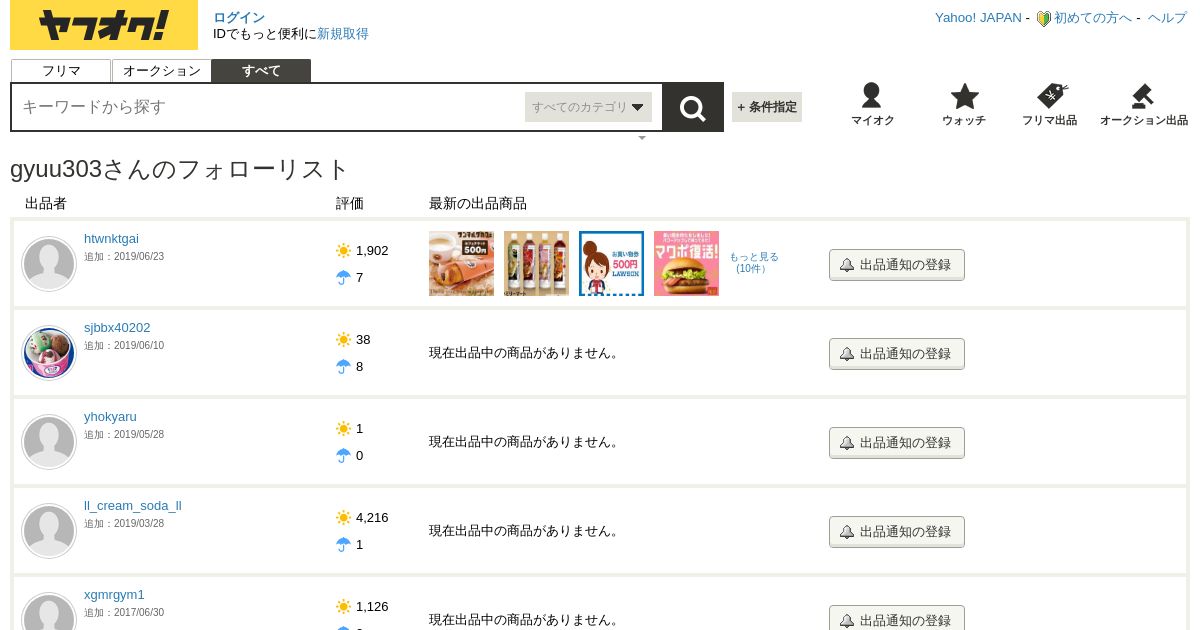Viewport: 1200px width, 630px height.
Task: Register listing notifications for yhokyaru
Action: pyautogui.click(x=896, y=443)
